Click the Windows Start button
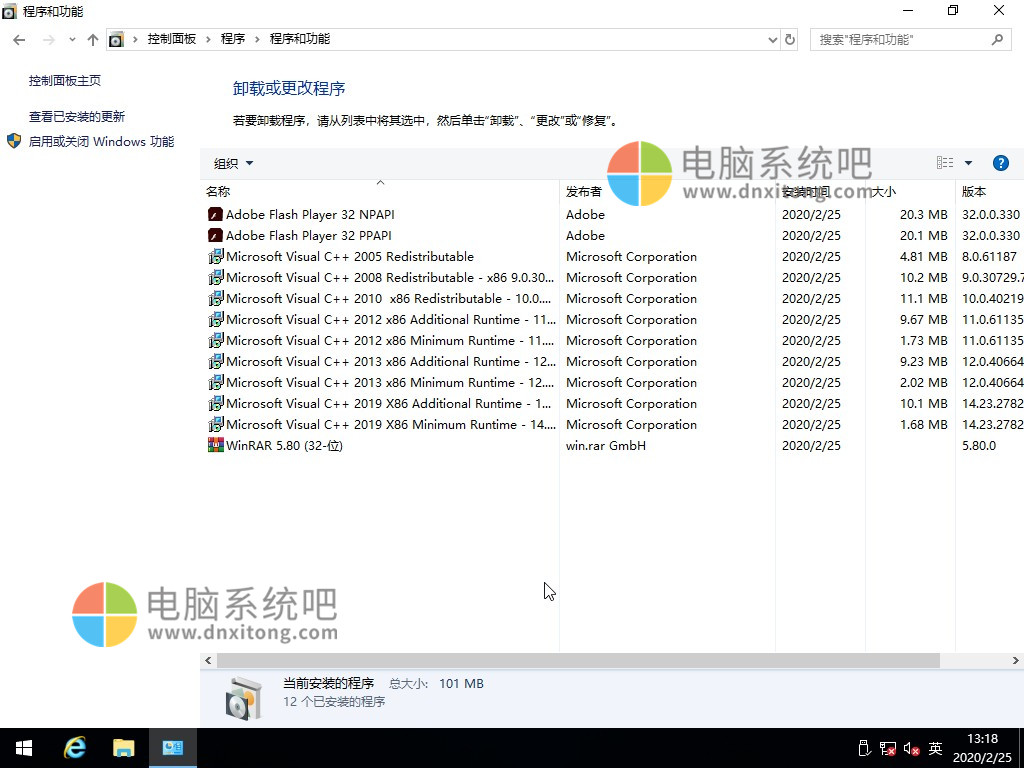 click(x=23, y=747)
